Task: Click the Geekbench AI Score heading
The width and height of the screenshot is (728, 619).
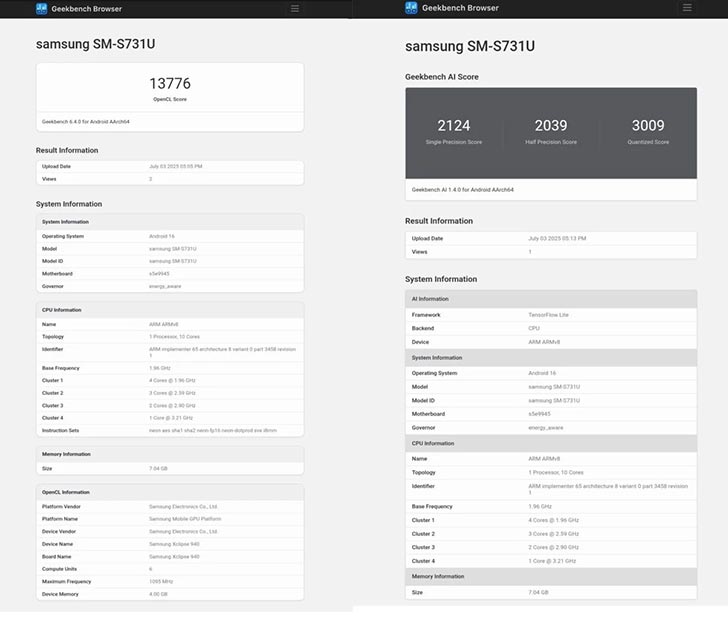Action: [442, 77]
